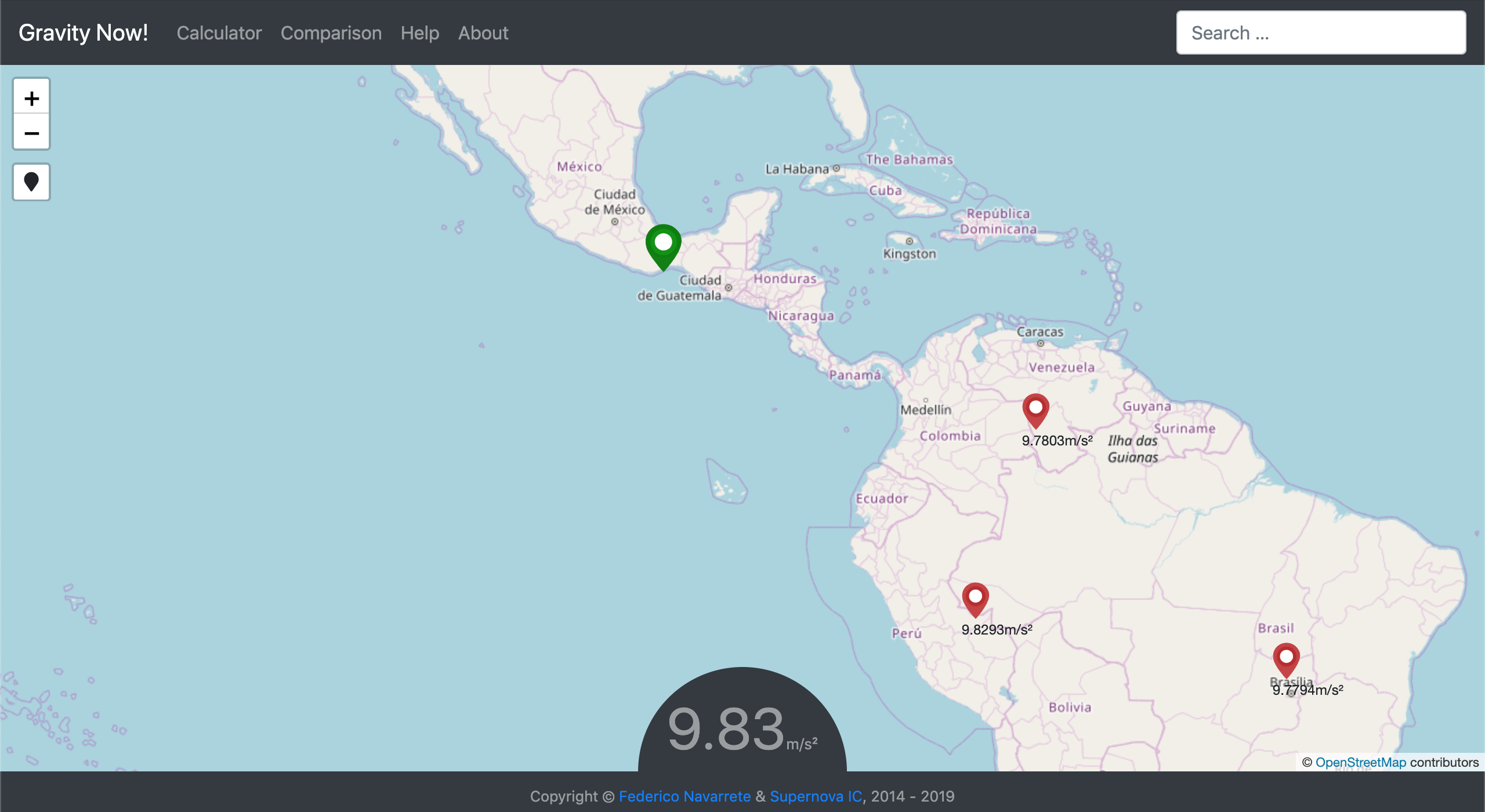Viewport: 1485px width, 812px height.
Task: Open the About page
Action: 483,33
